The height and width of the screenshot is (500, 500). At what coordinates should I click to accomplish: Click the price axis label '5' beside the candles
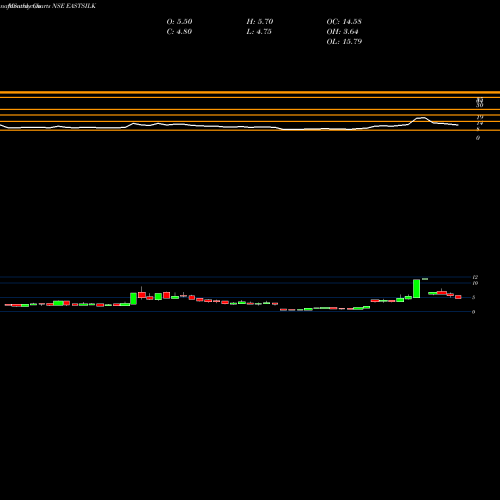pos(473,297)
